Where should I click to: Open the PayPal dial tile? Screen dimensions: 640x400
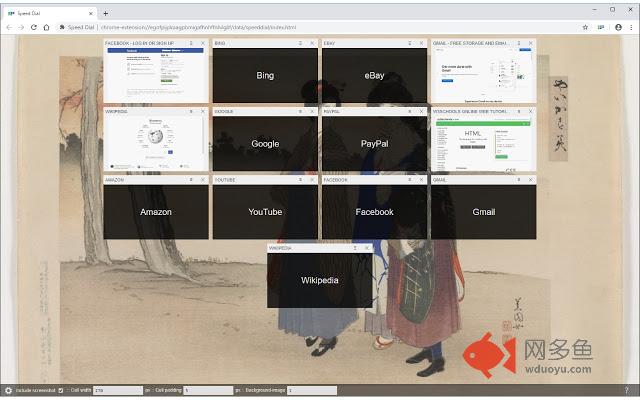[x=374, y=144]
